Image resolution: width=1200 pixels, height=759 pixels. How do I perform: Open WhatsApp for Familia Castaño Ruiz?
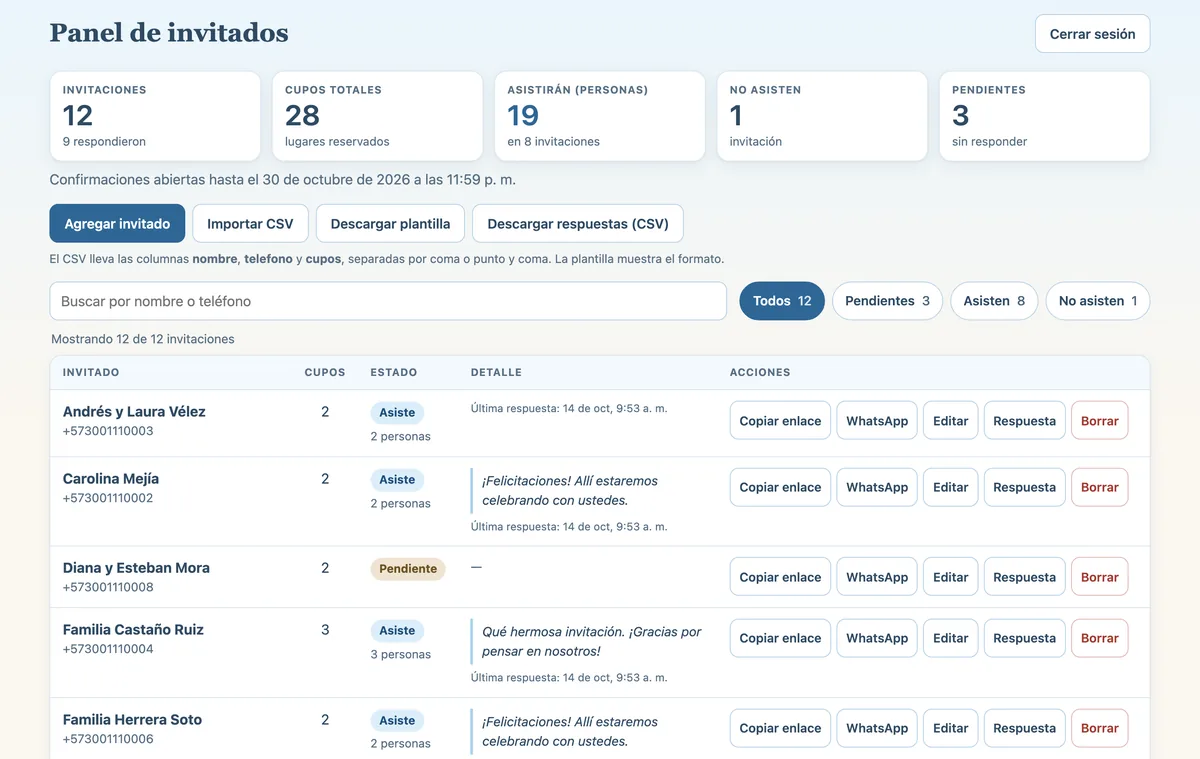pos(877,638)
